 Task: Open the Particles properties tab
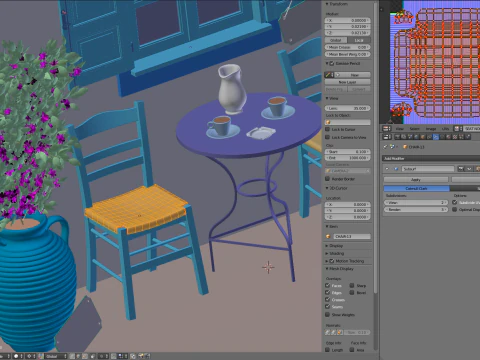[461, 137]
